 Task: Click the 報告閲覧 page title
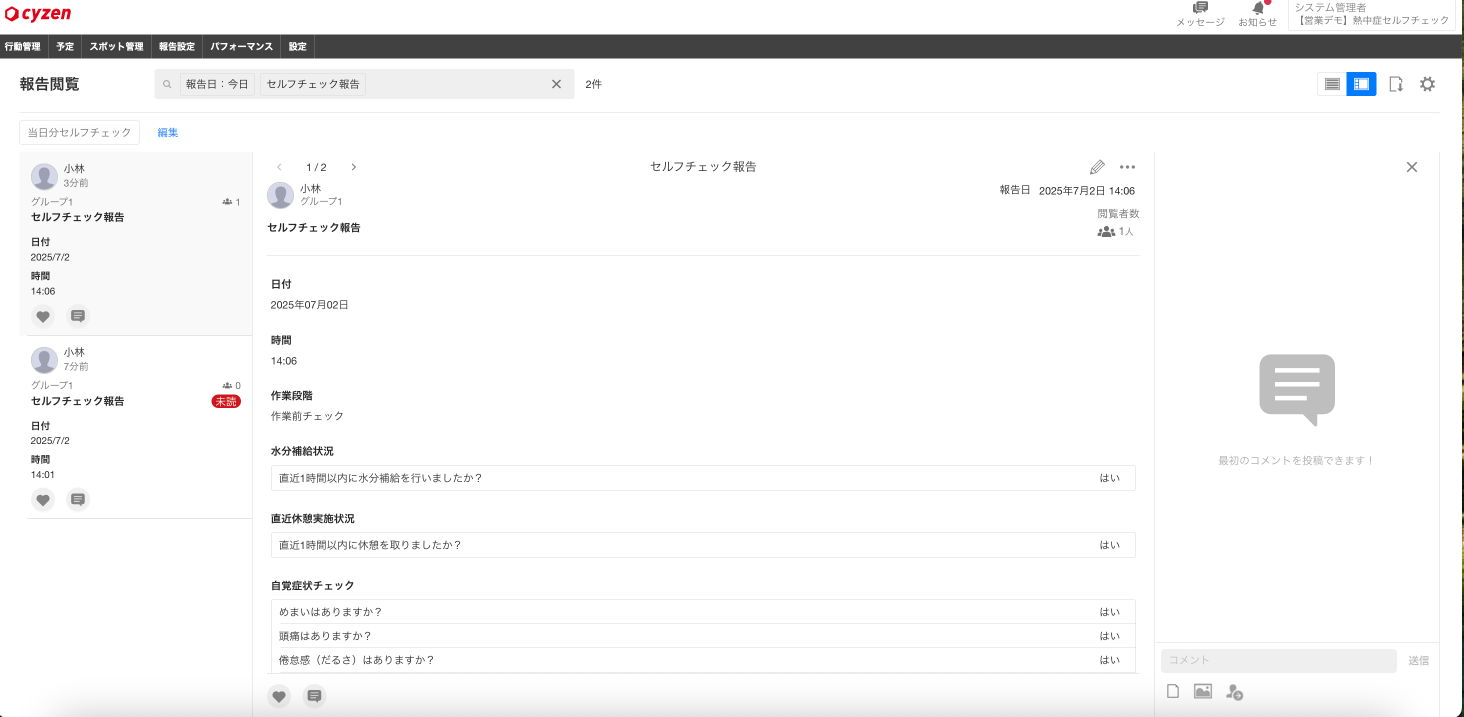click(x=50, y=84)
